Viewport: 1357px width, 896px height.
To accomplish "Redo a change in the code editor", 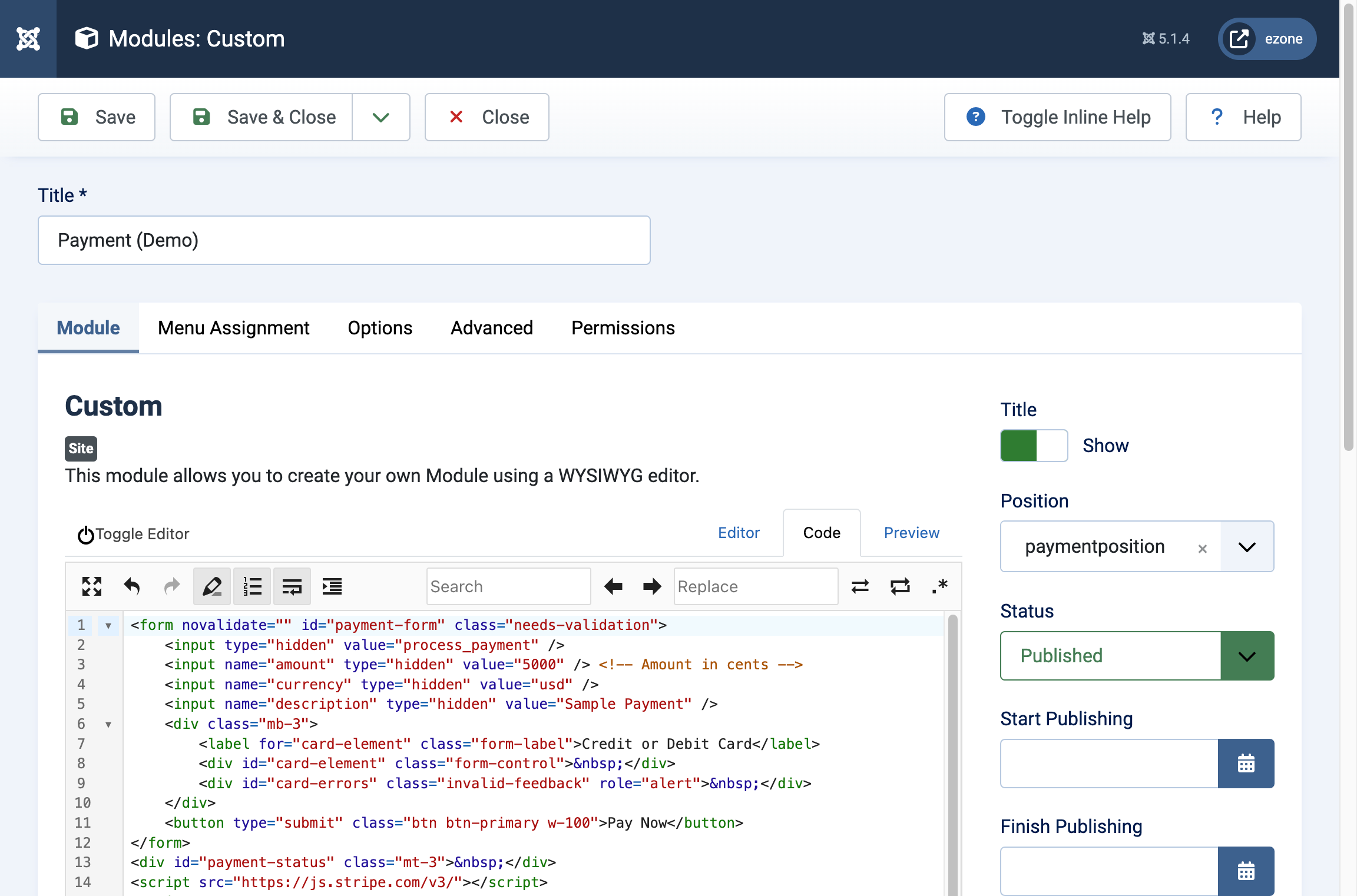I will pyautogui.click(x=171, y=586).
